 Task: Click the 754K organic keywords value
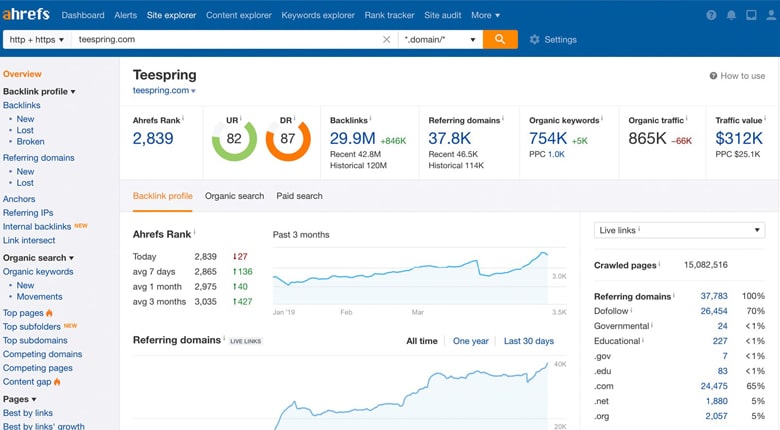pyautogui.click(x=548, y=138)
